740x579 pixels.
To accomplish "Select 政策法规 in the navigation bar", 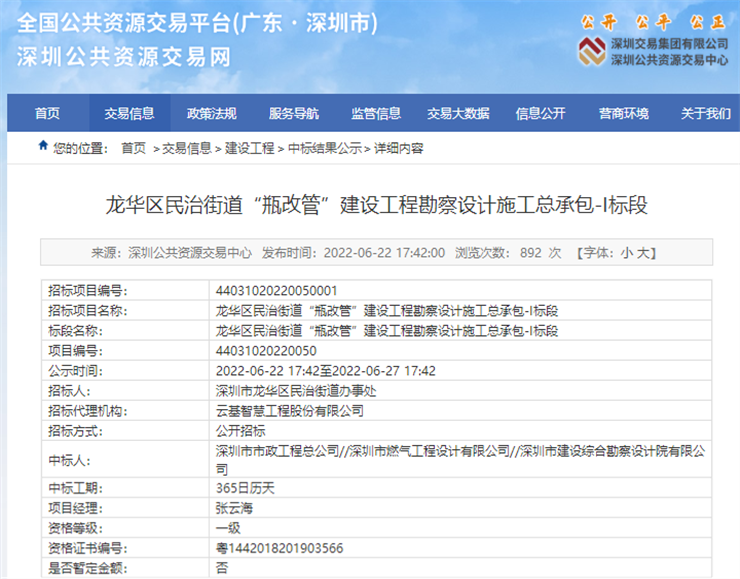I will tap(211, 114).
